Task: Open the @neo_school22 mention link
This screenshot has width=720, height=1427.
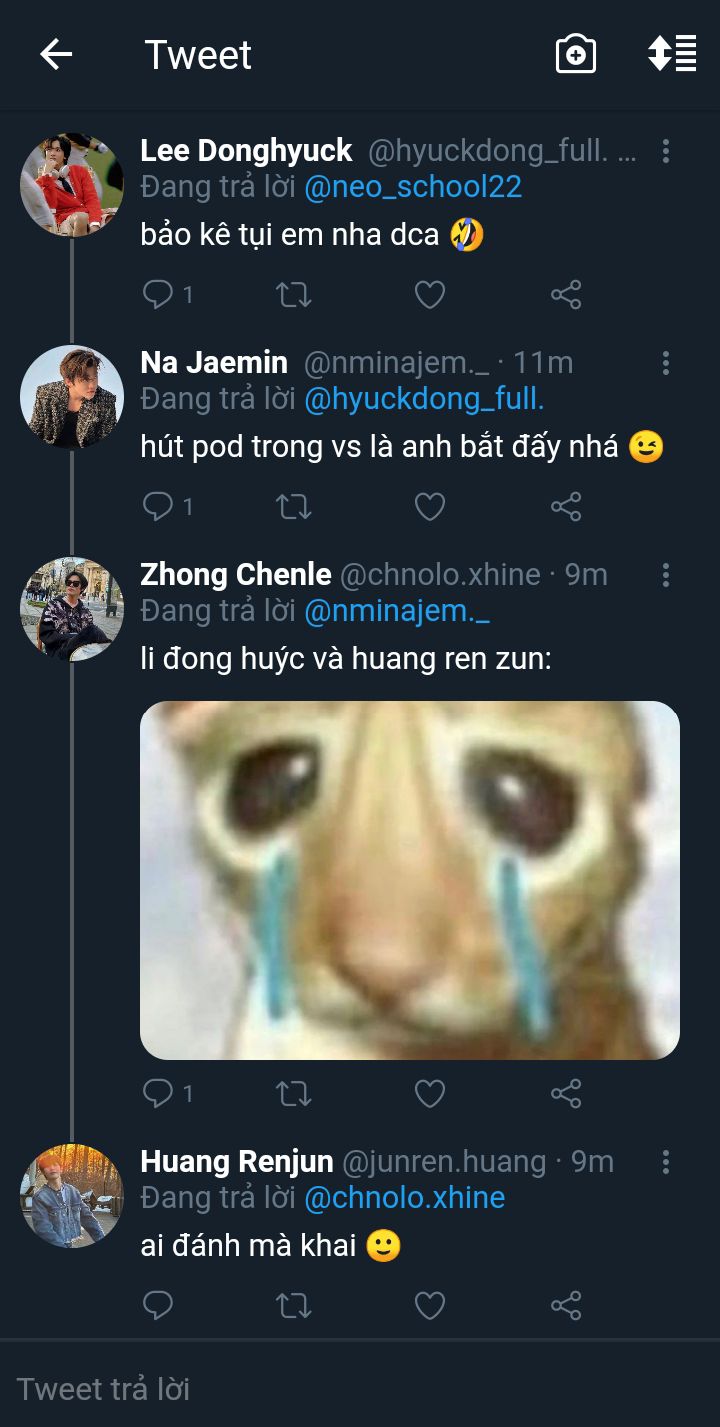Action: click(413, 187)
